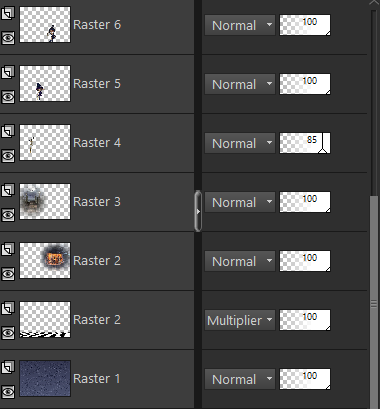Image resolution: width=380 pixels, height=409 pixels.
Task: Click the layer type icon of Raster 5
Action: 8,72
